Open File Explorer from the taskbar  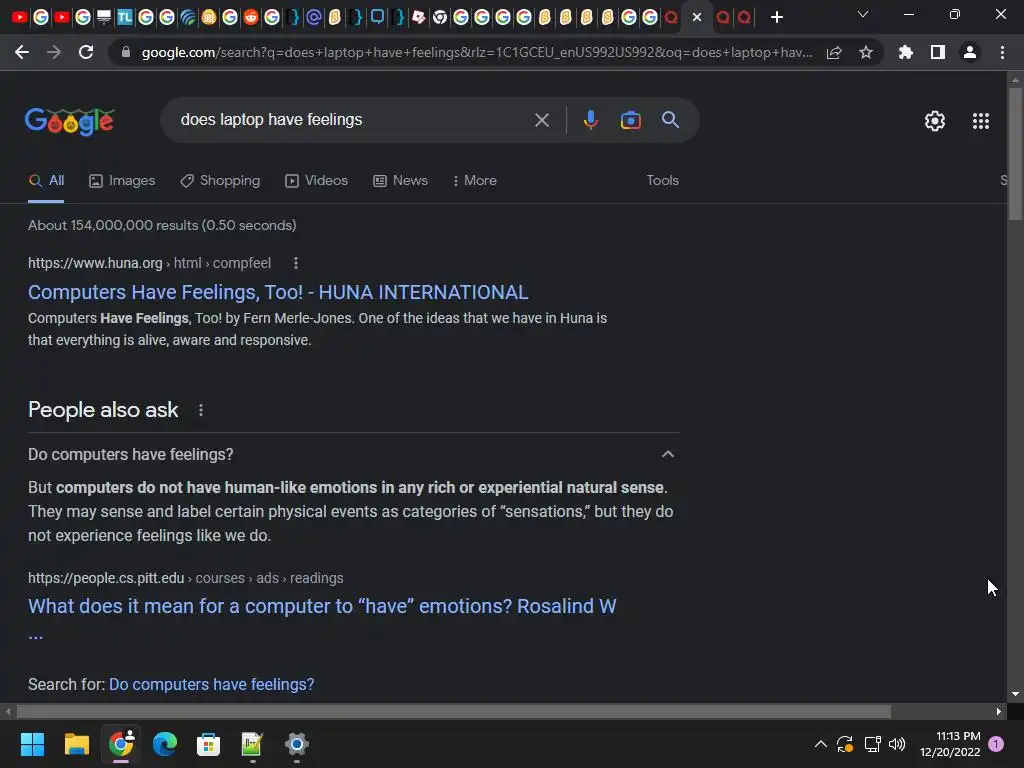tap(76, 744)
